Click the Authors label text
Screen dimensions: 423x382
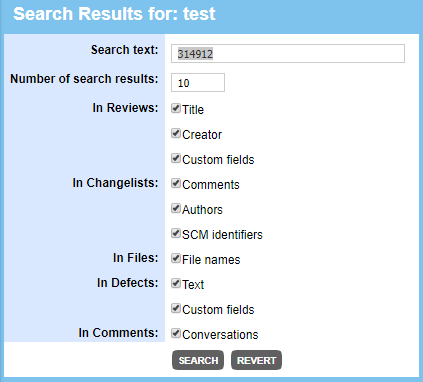[x=202, y=210]
